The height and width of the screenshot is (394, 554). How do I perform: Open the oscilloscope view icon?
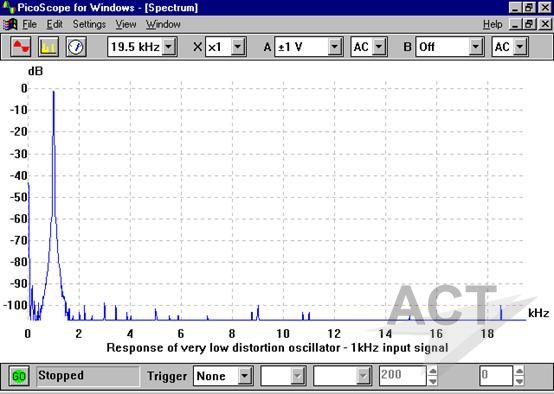coord(21,47)
